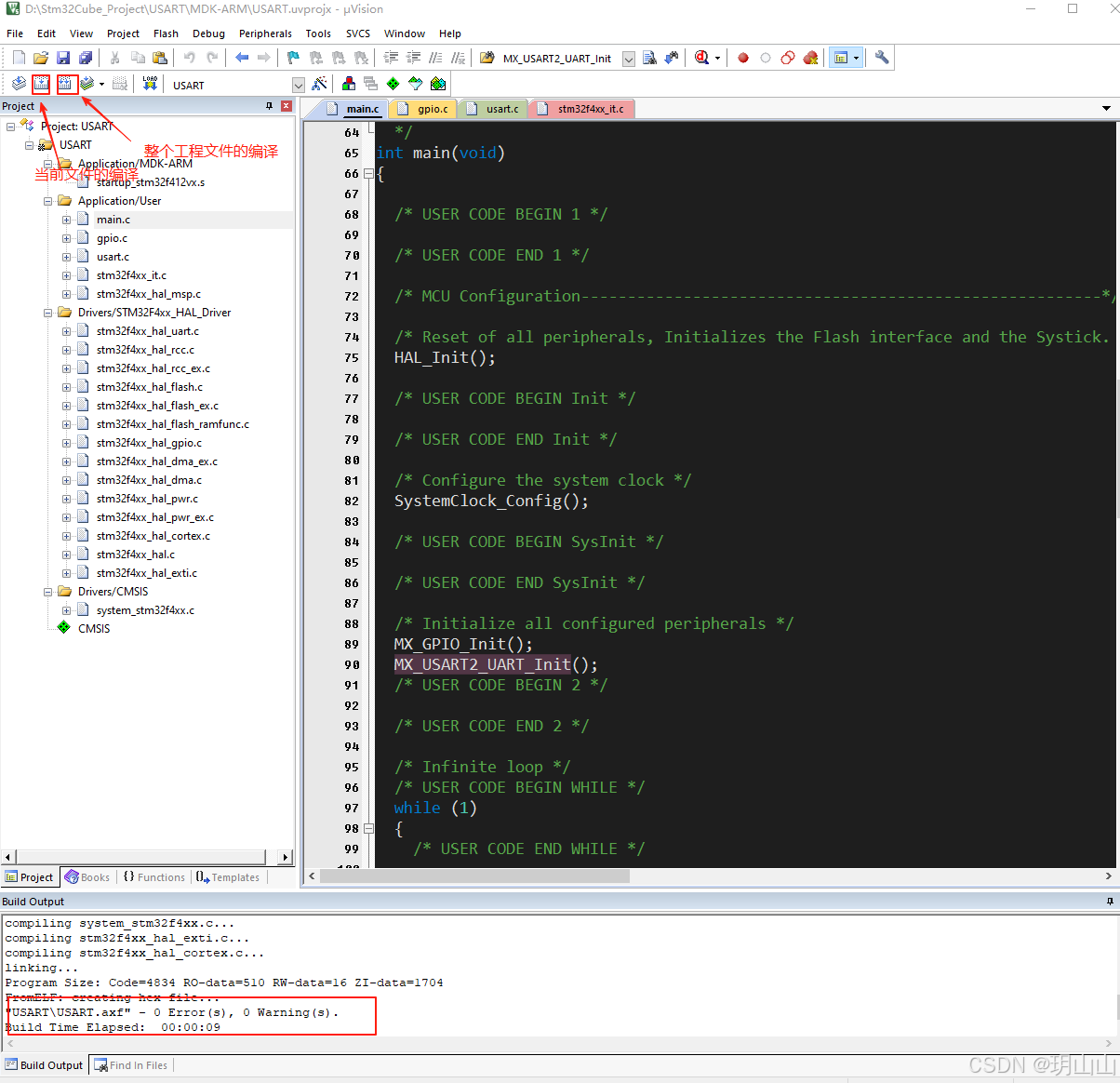
Task: Click the Build target icon
Action: click(41, 84)
